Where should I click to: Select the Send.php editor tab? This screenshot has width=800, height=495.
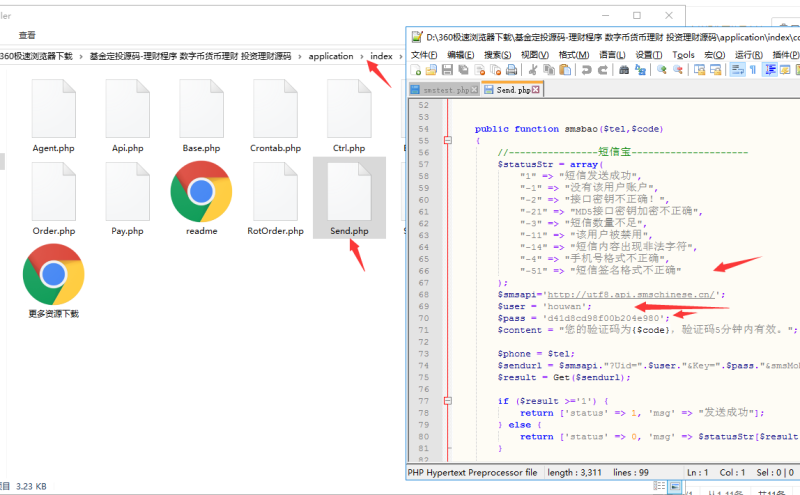pyautogui.click(x=512, y=90)
